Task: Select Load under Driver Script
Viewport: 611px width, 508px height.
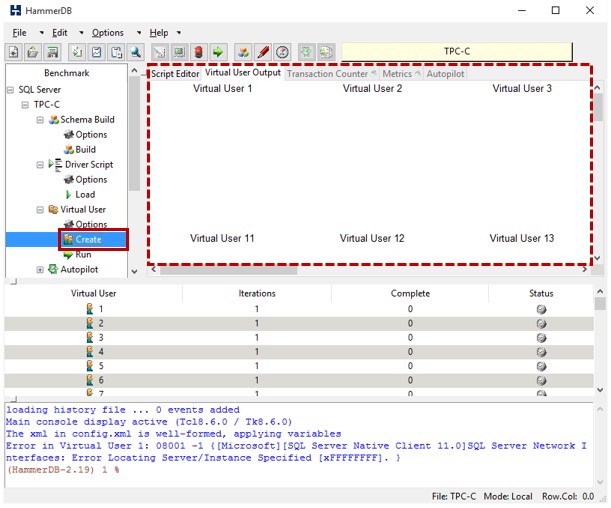Action: pos(85,195)
